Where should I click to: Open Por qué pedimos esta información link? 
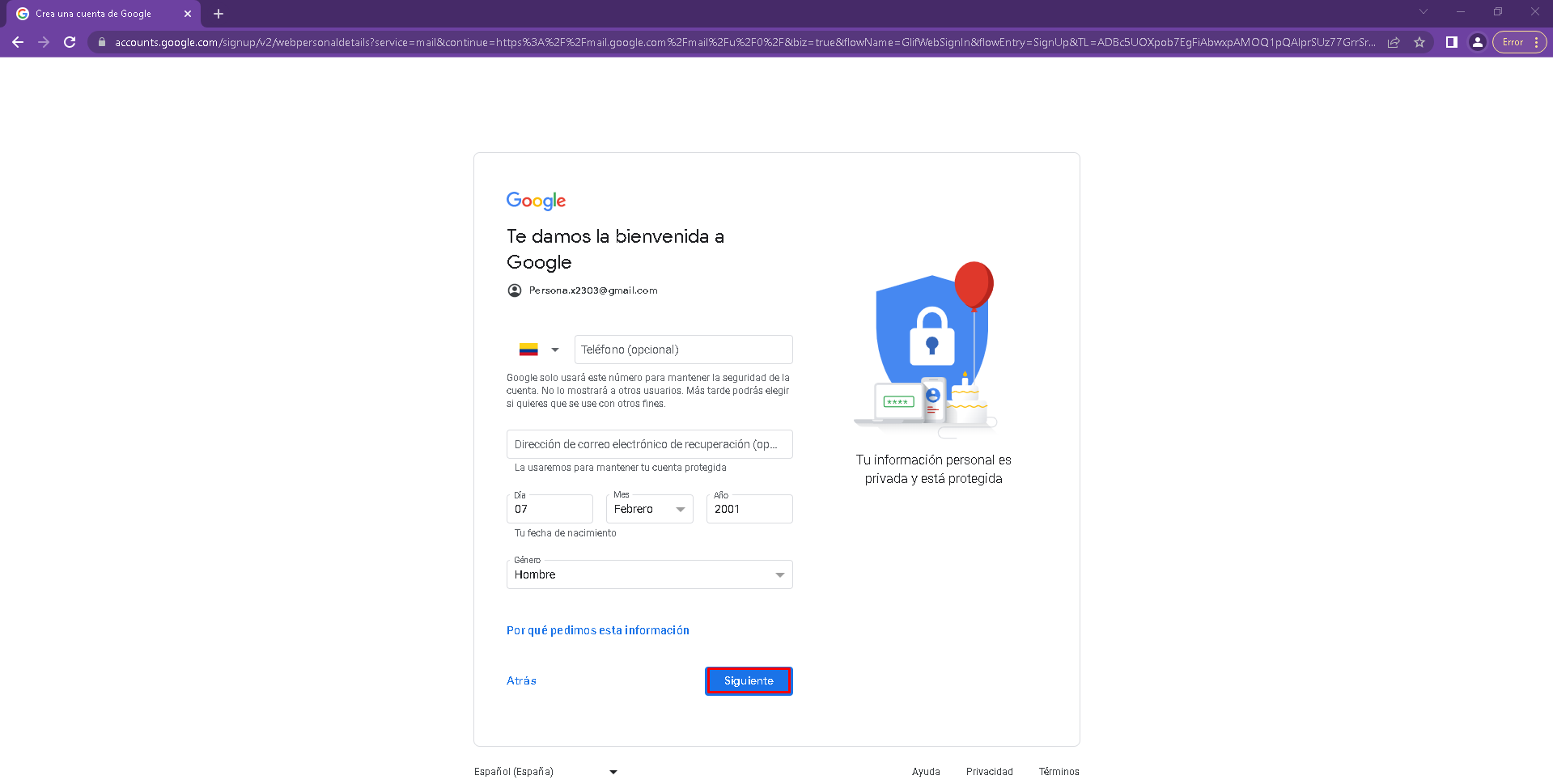pos(598,630)
